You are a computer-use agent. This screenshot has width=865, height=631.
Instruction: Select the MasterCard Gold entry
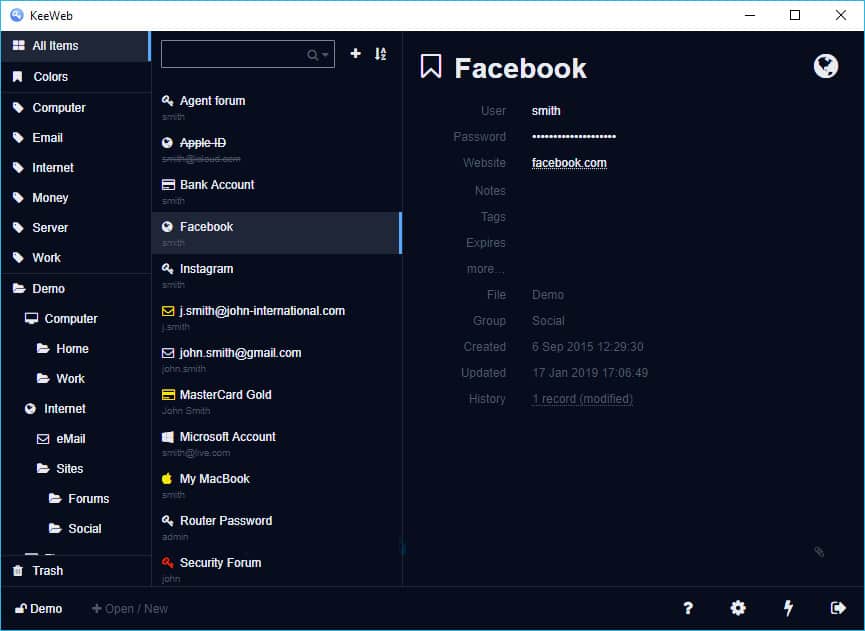tap(276, 401)
